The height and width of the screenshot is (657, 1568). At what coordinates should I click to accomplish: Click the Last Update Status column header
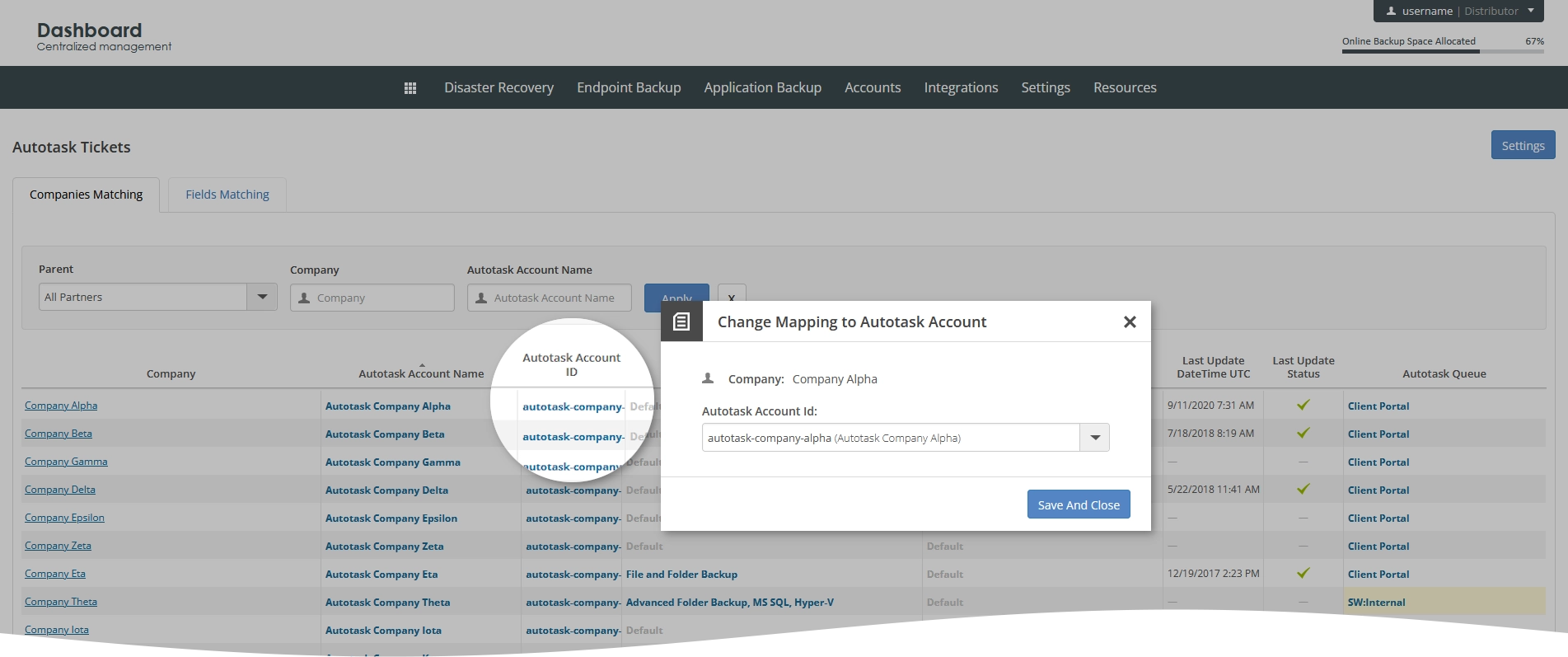pyautogui.click(x=1304, y=367)
